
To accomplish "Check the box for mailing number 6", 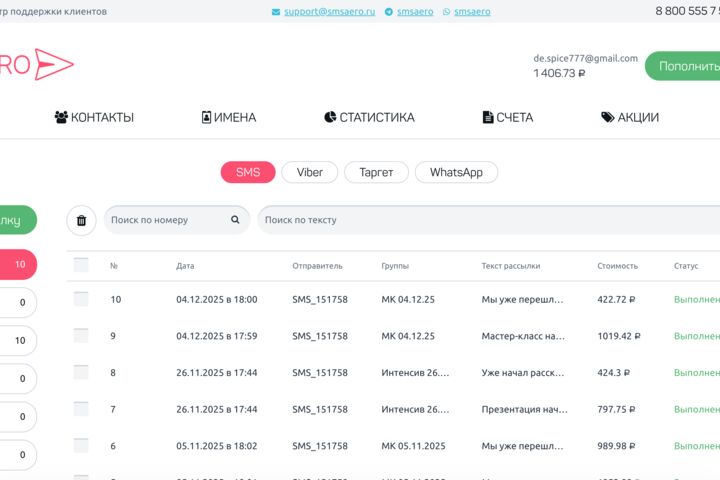I will [81, 446].
